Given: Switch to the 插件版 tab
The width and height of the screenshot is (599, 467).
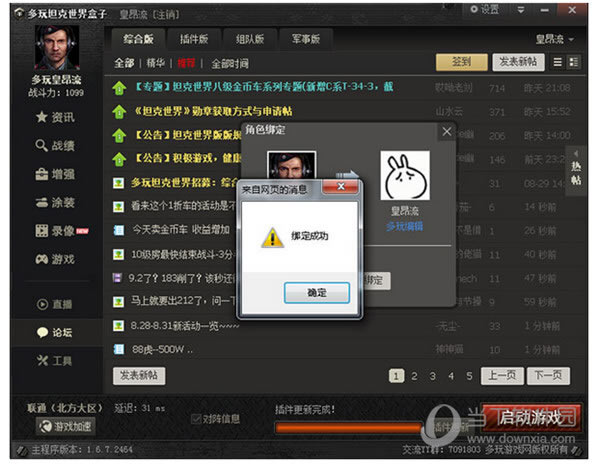Looking at the screenshot, I should pos(194,39).
